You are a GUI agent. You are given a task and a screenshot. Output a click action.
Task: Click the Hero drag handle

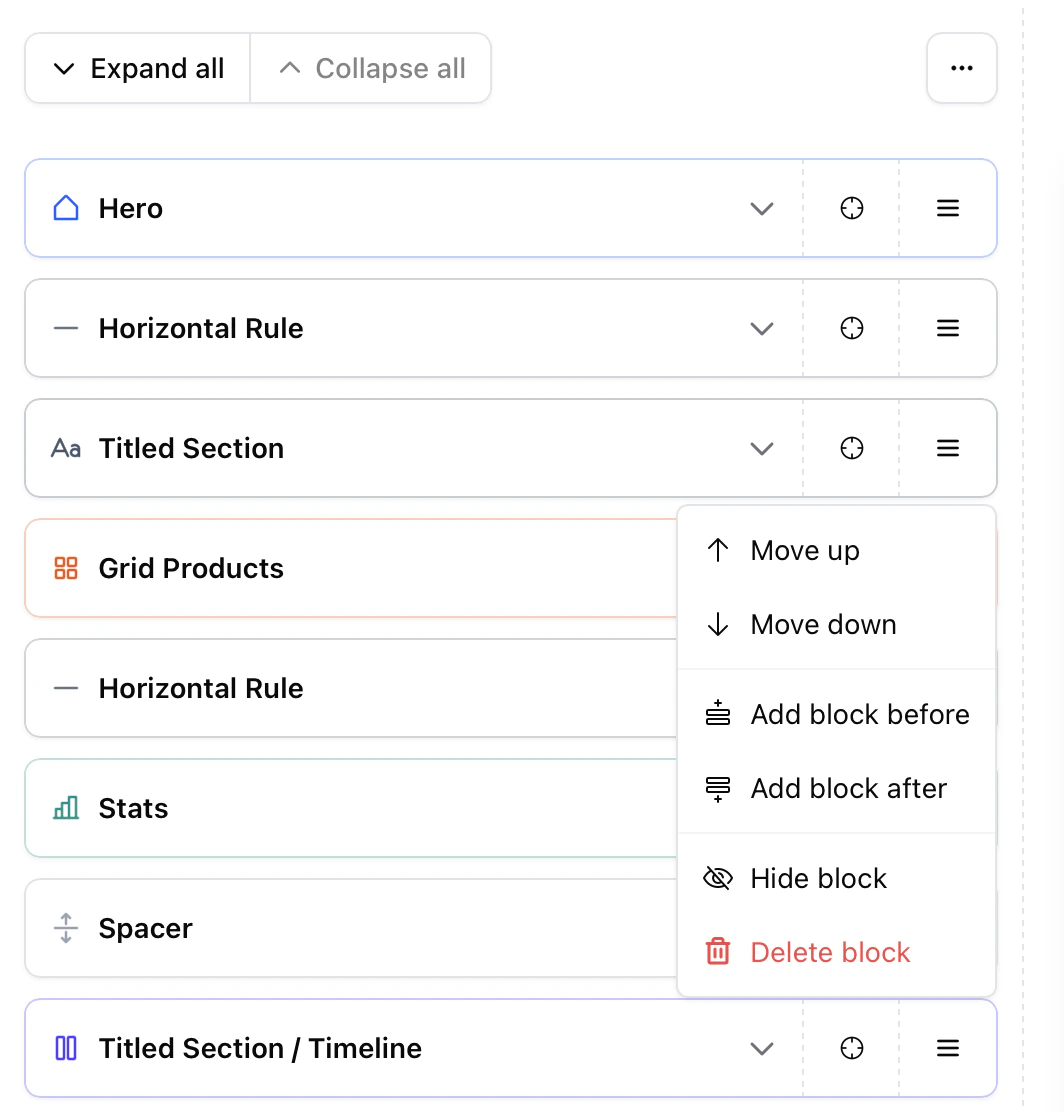point(947,208)
